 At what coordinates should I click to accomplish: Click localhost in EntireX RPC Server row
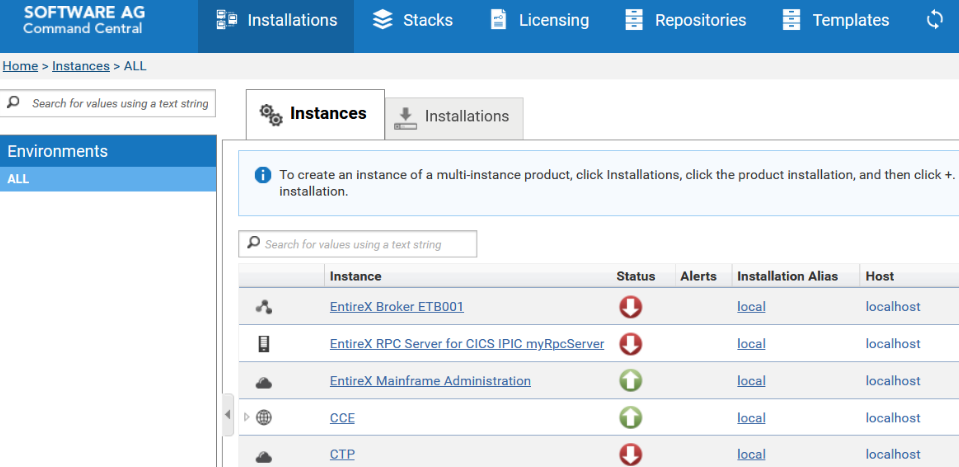pyautogui.click(x=893, y=344)
